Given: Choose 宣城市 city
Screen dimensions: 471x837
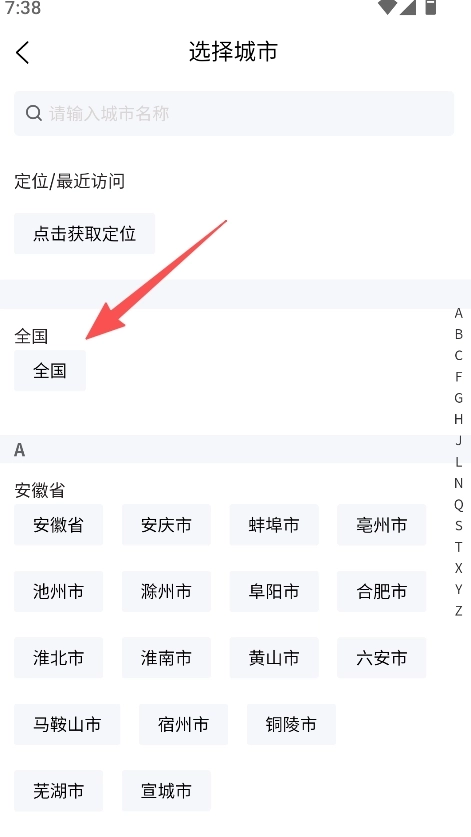Looking at the screenshot, I should pos(166,791).
